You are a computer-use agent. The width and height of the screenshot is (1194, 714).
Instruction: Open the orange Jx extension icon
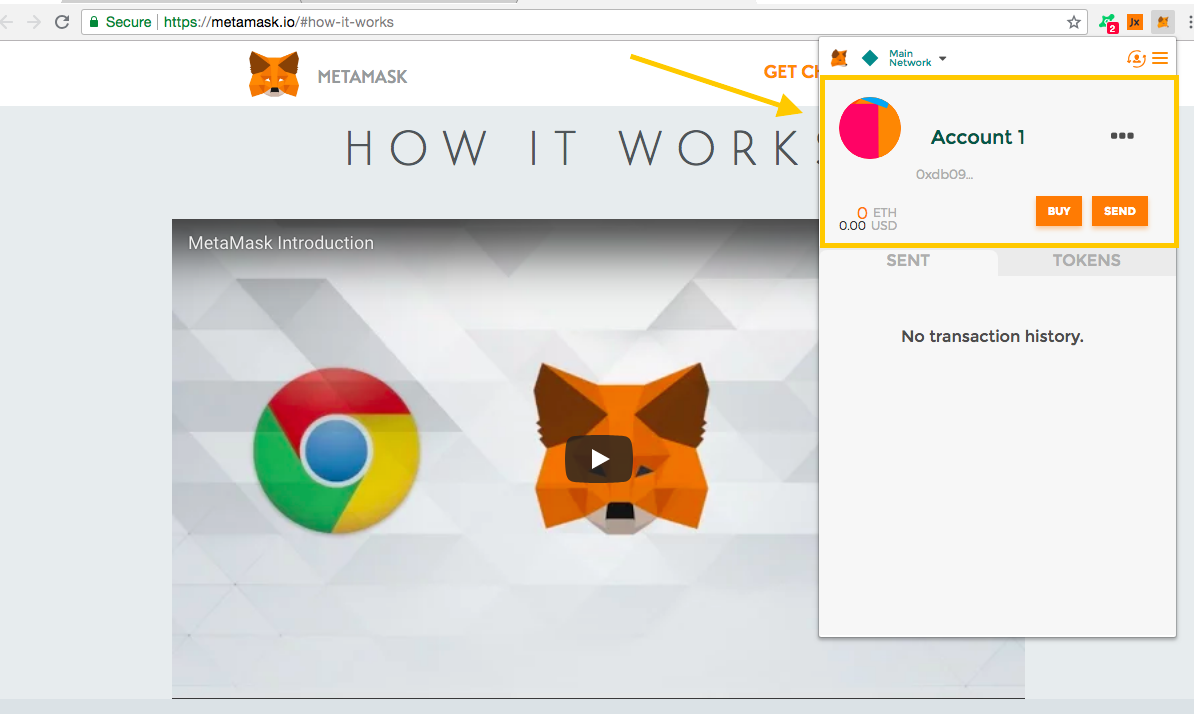pos(1135,22)
